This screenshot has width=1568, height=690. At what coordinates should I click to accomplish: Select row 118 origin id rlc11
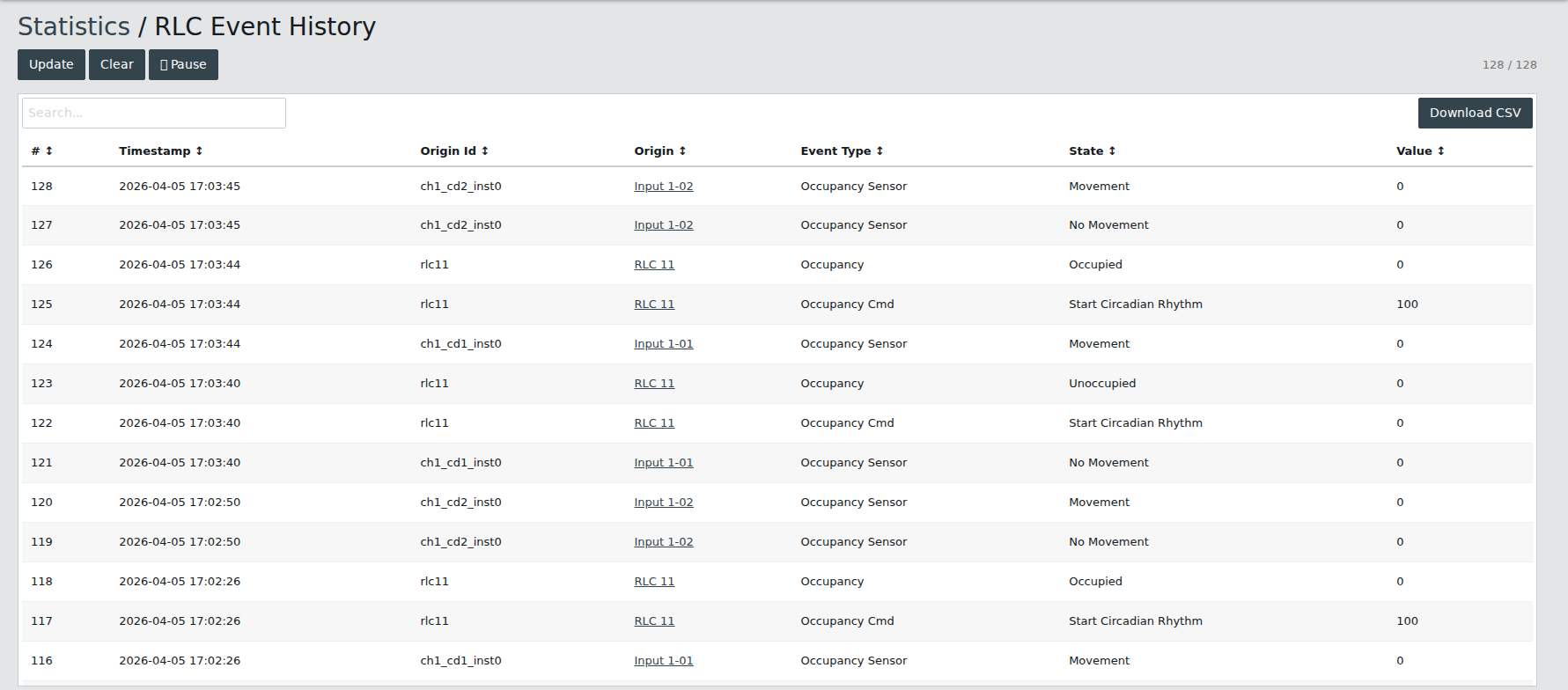(434, 581)
